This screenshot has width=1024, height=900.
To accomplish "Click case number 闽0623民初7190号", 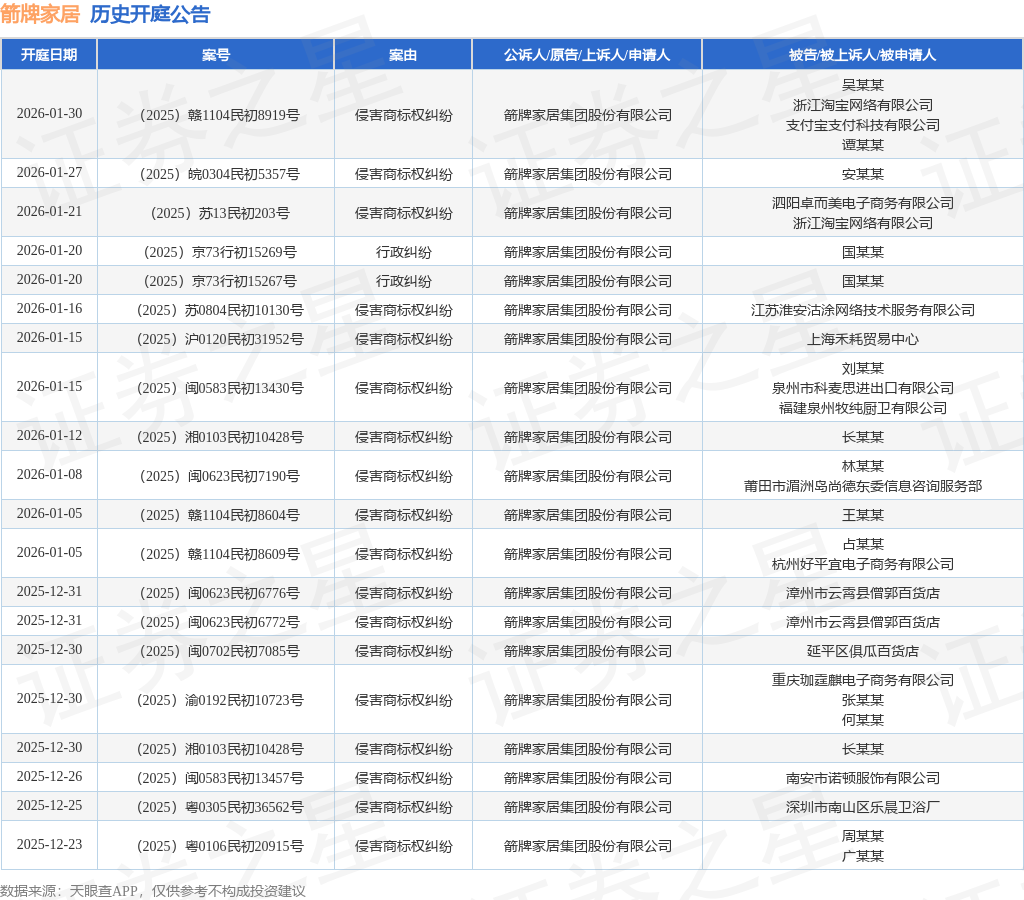I will point(219,476).
